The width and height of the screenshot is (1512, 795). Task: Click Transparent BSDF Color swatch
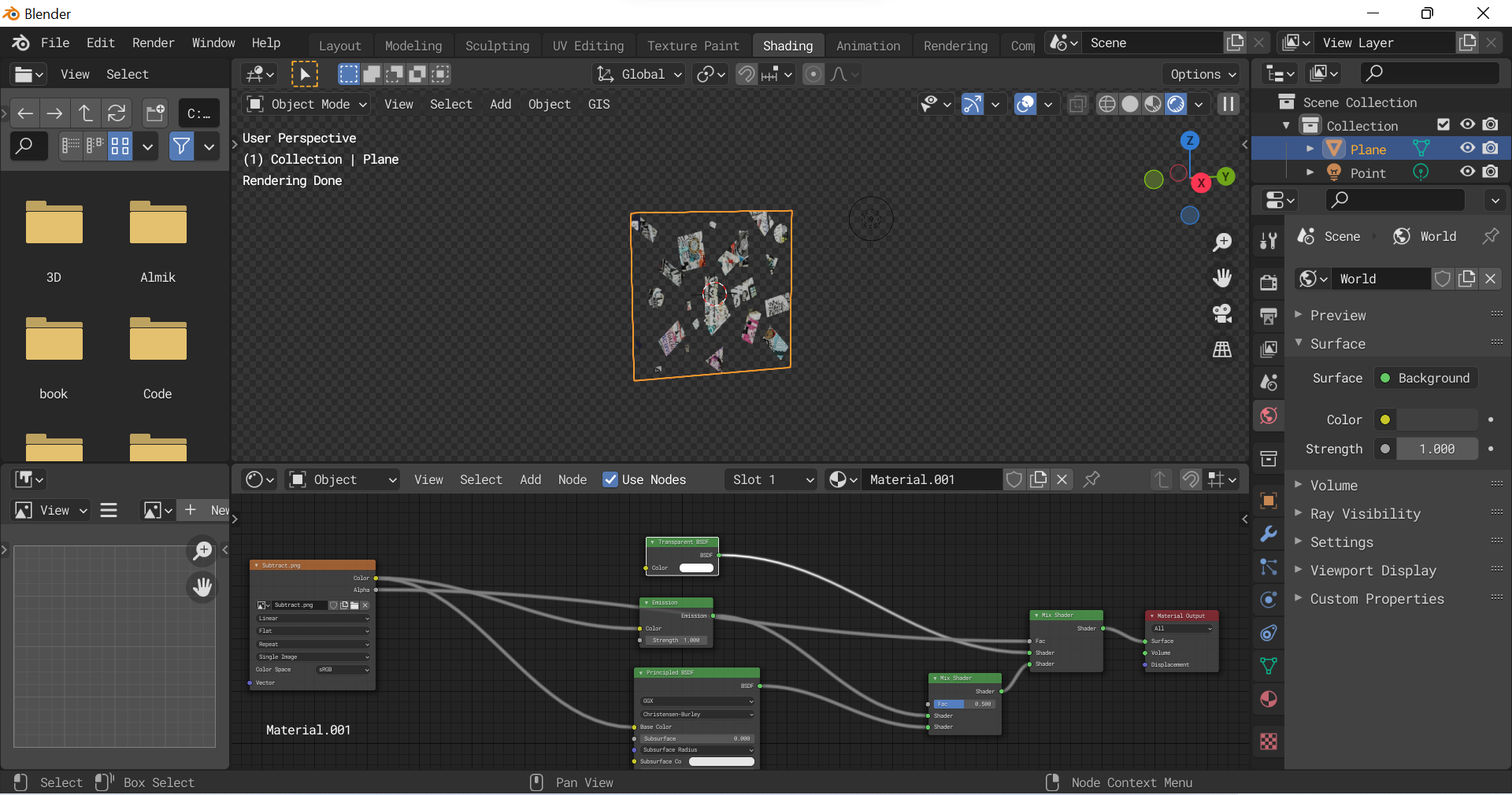coord(696,568)
